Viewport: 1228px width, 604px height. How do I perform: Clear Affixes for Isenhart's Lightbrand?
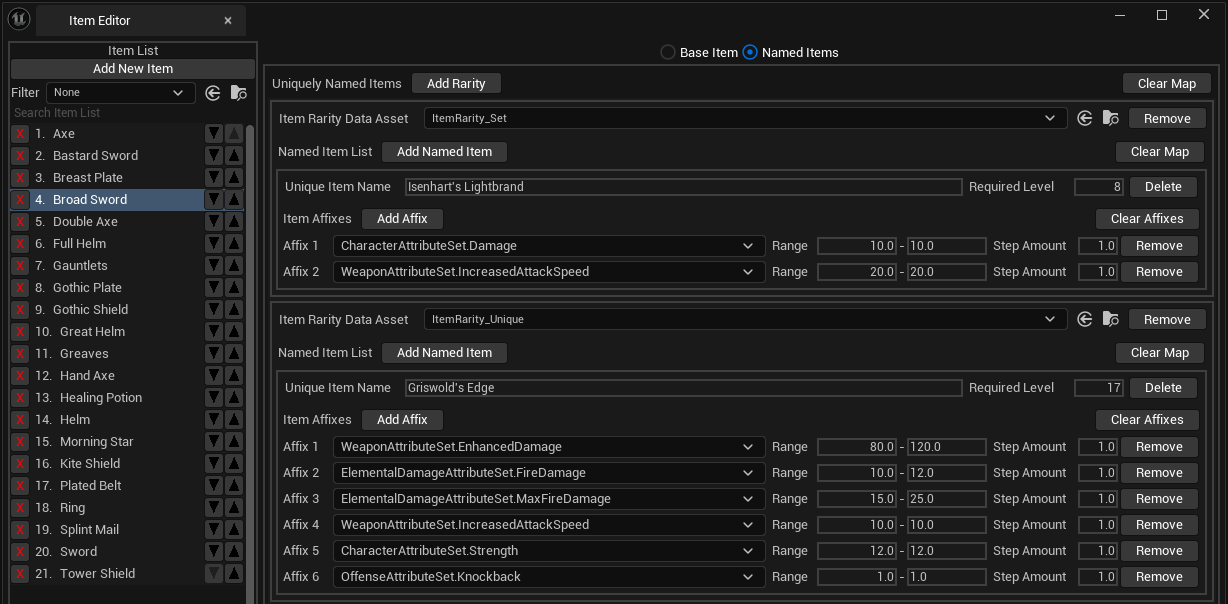[1147, 219]
